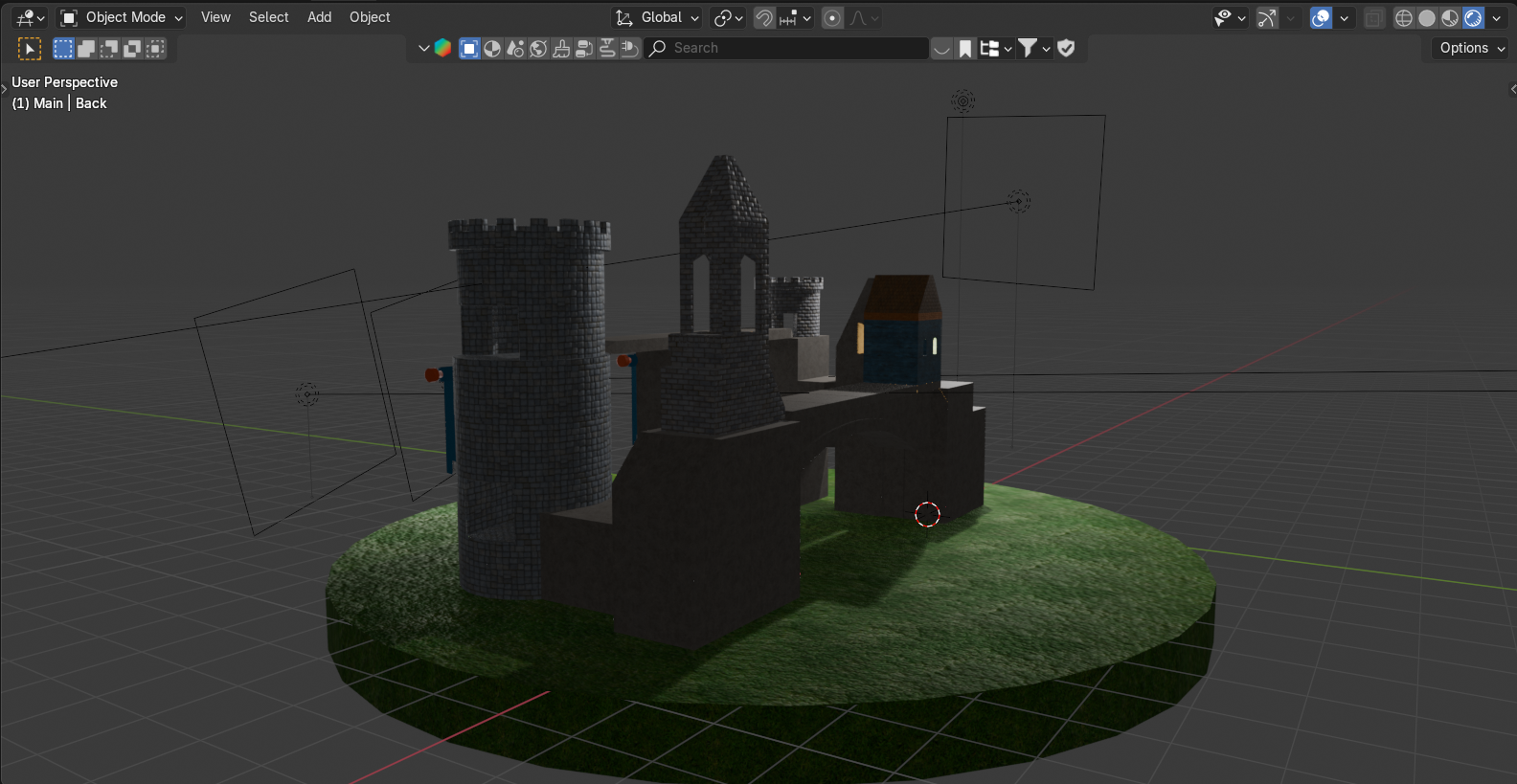
Task: Choose set new selection mode icon
Action: (x=63, y=48)
